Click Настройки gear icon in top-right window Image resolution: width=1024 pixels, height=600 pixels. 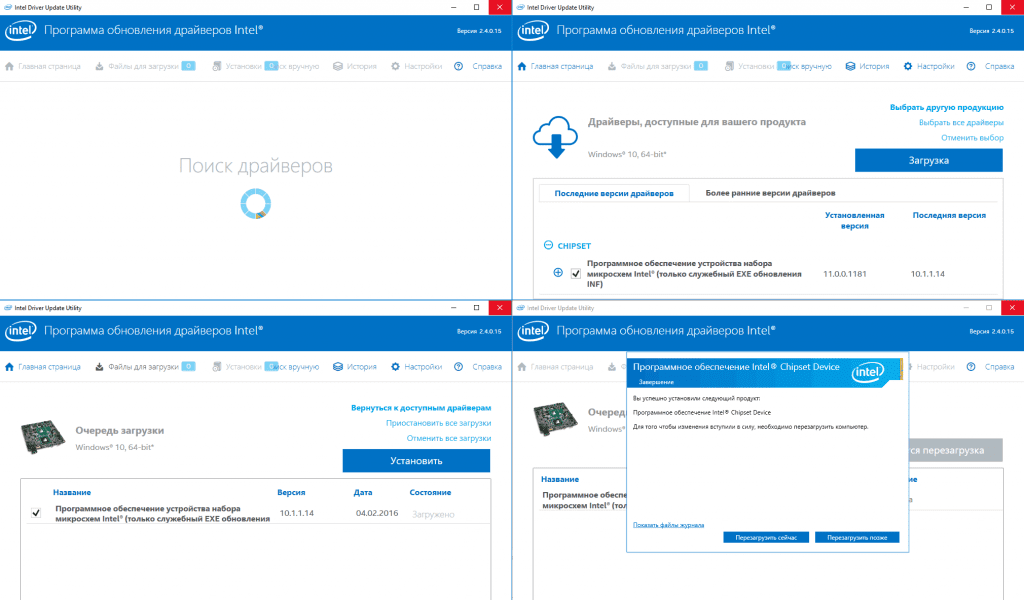908,66
